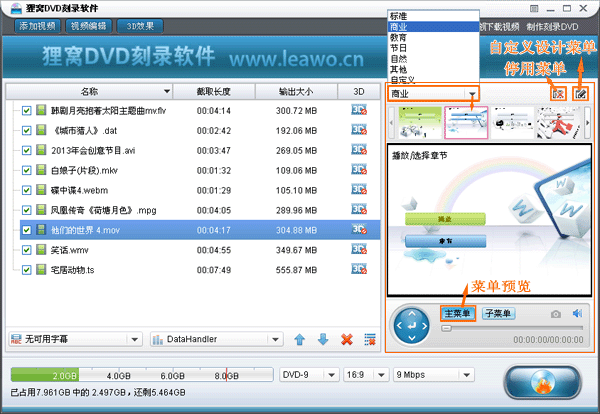The height and width of the screenshot is (414, 600).
Task: Open the 16:9 aspect ratio dropdown
Action: coord(366,375)
